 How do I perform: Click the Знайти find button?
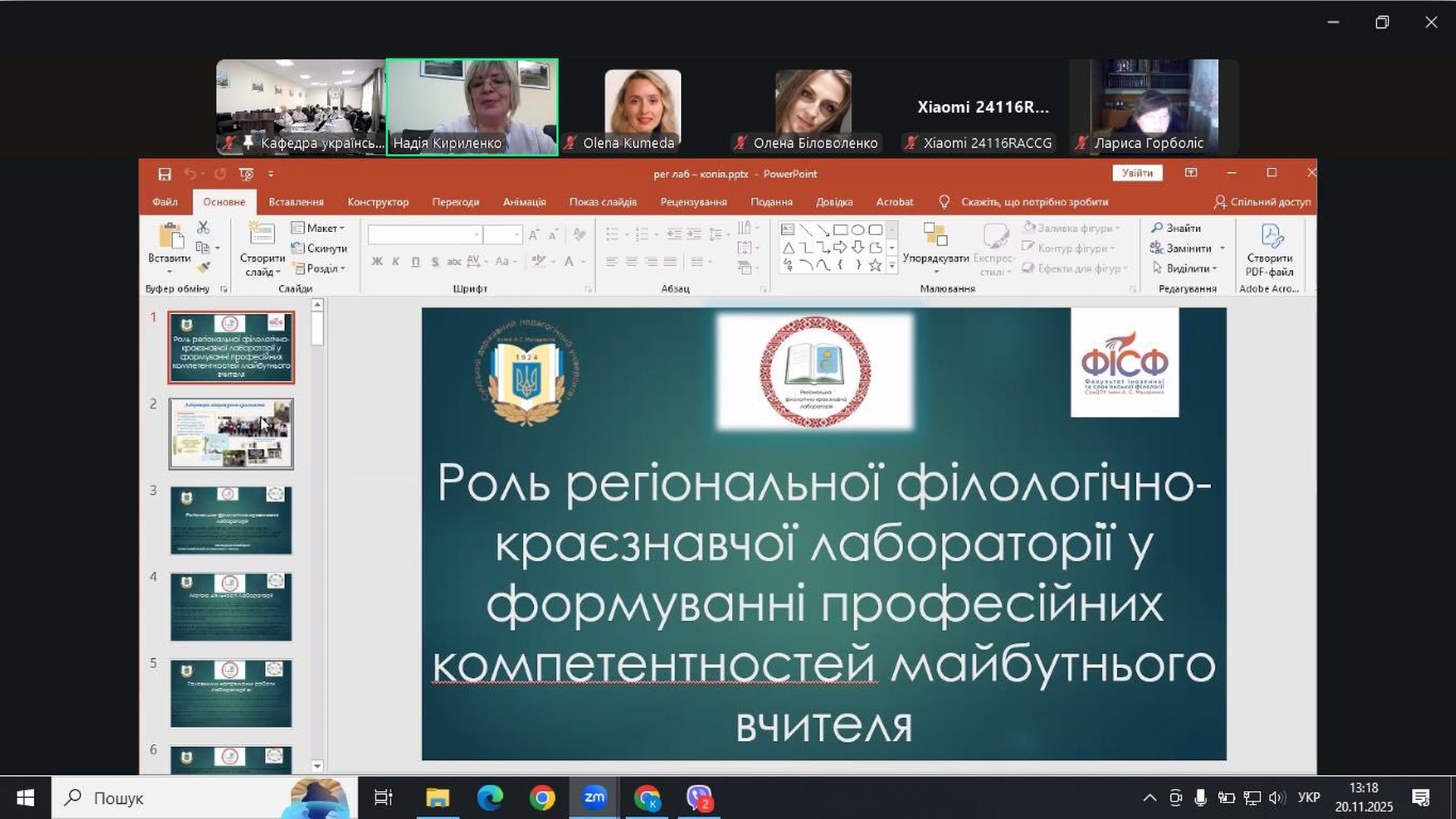(1176, 228)
